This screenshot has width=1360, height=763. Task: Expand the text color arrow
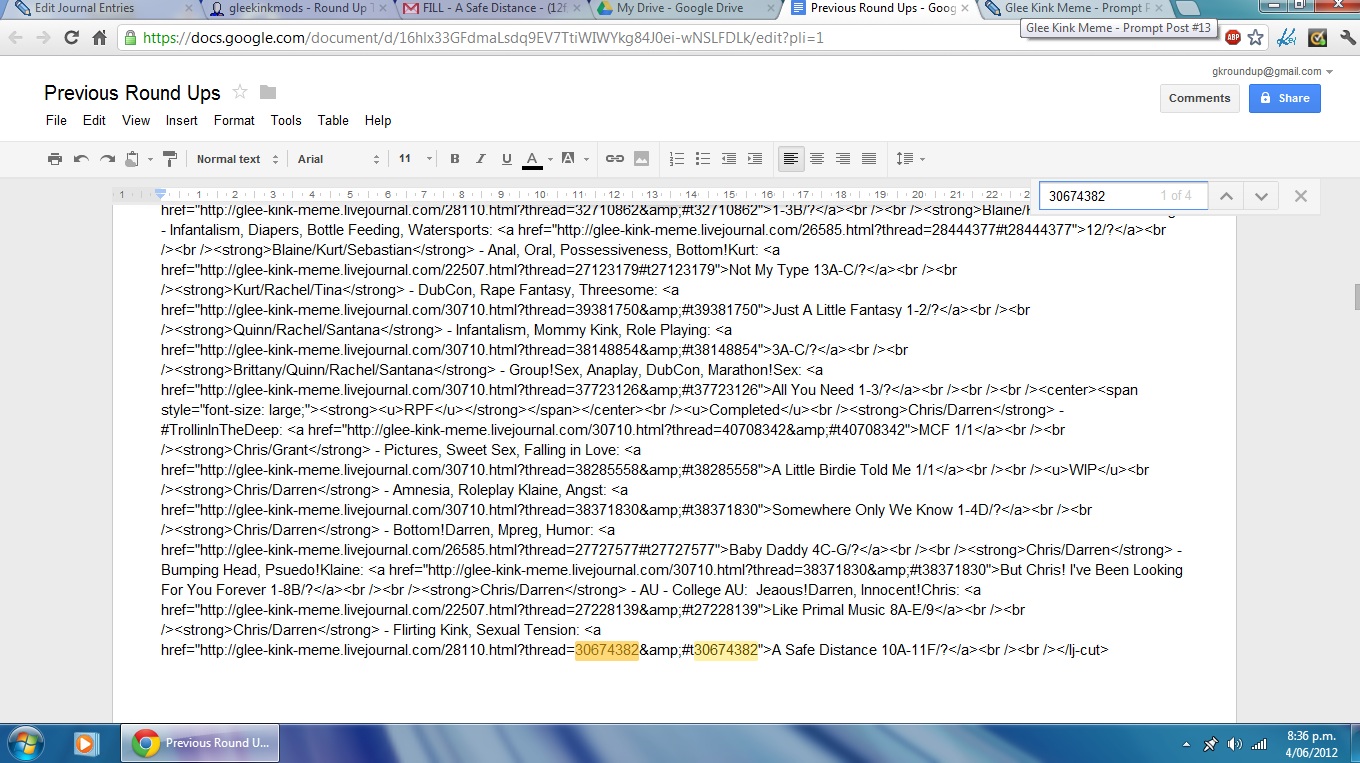(x=550, y=159)
